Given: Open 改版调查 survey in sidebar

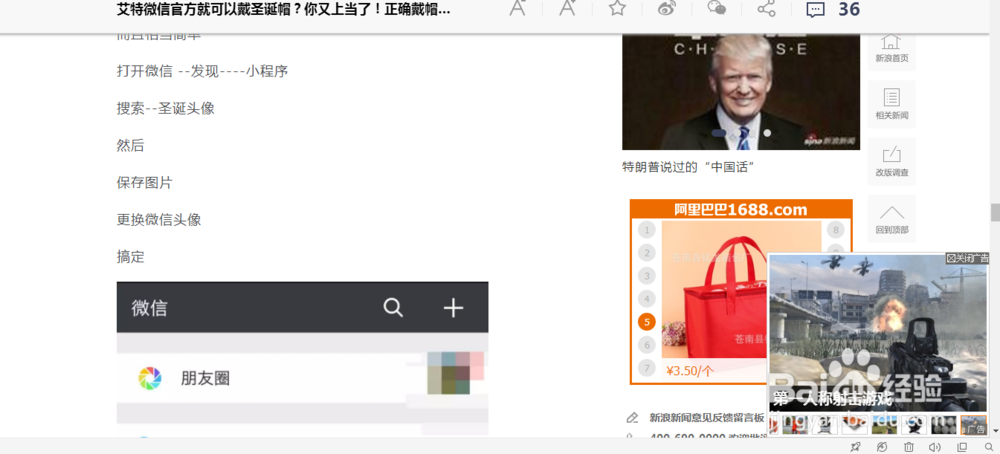Looking at the screenshot, I should (892, 162).
